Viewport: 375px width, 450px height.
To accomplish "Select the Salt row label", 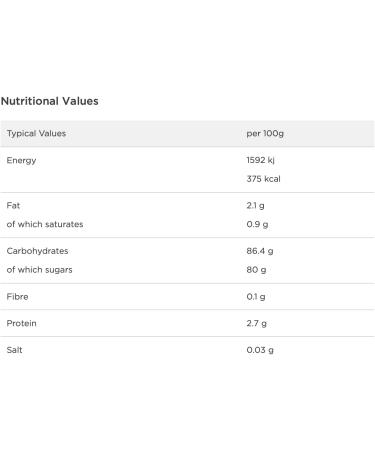I will [x=14, y=350].
